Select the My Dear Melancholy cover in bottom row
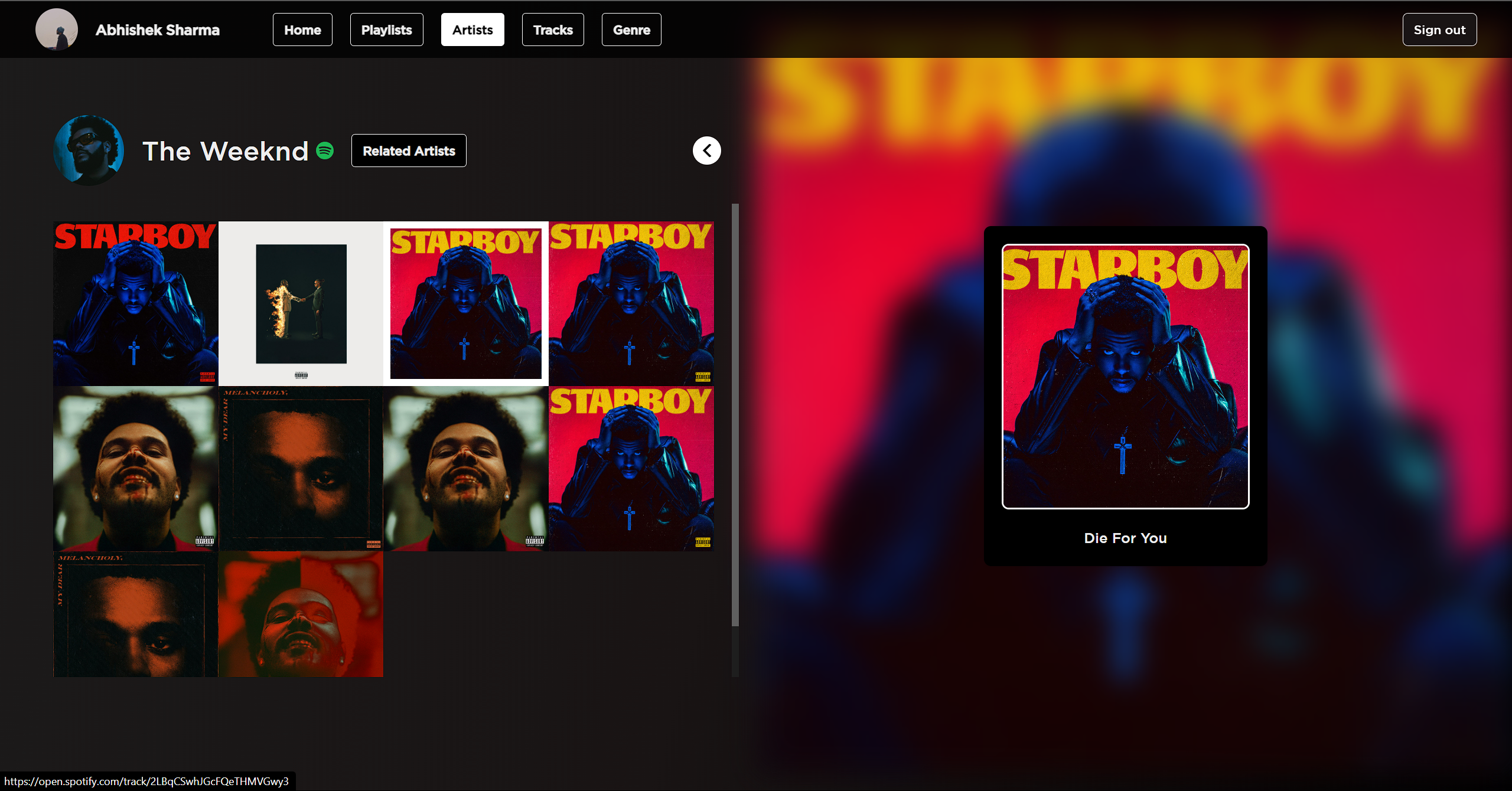This screenshot has width=1512, height=791. (x=136, y=614)
